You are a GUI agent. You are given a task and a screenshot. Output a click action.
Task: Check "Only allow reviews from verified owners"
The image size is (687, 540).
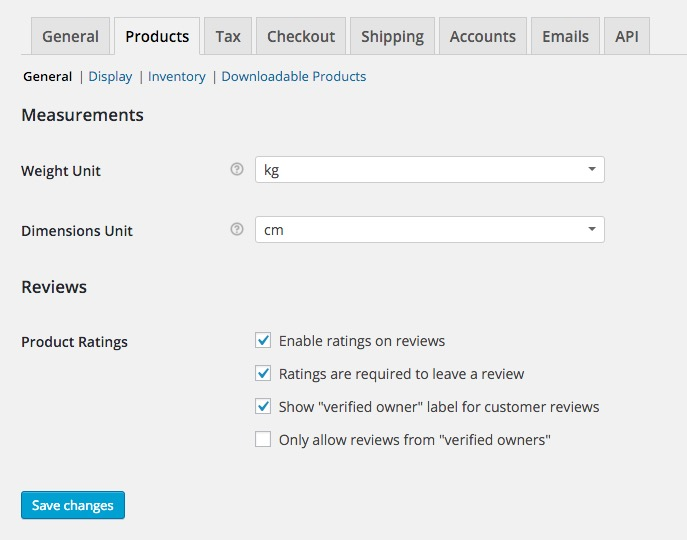264,439
